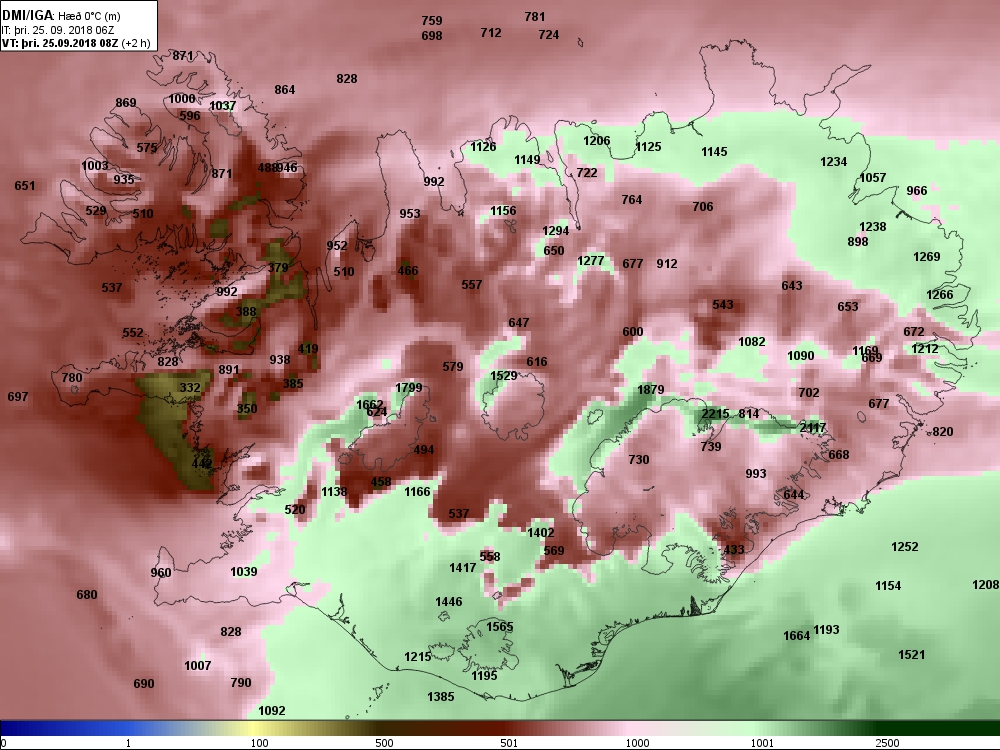Image resolution: width=1000 pixels, height=750 pixels.
Task: Click the 1156 map value
Action: [503, 211]
